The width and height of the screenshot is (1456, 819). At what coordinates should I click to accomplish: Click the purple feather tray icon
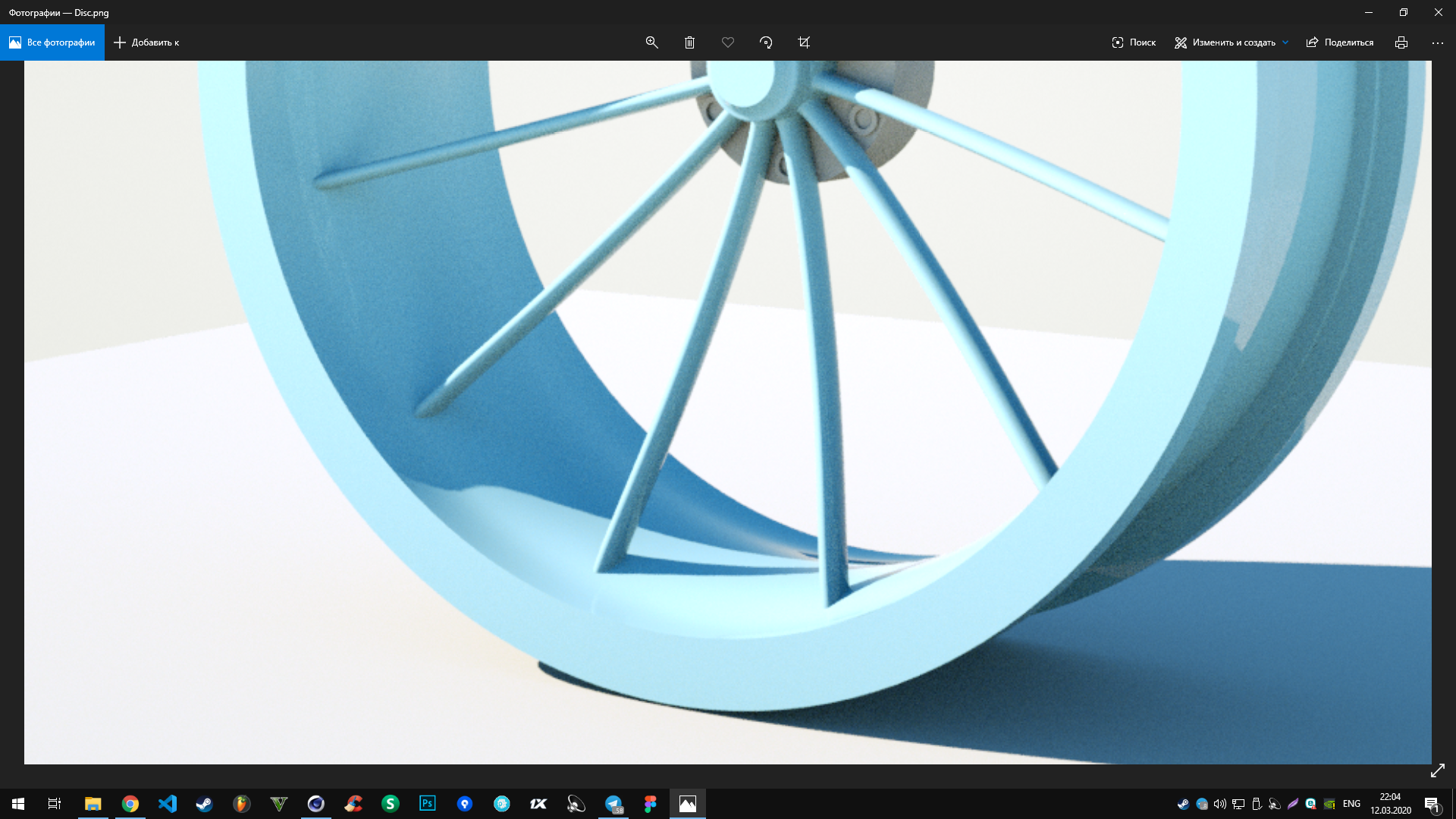[x=1293, y=804]
